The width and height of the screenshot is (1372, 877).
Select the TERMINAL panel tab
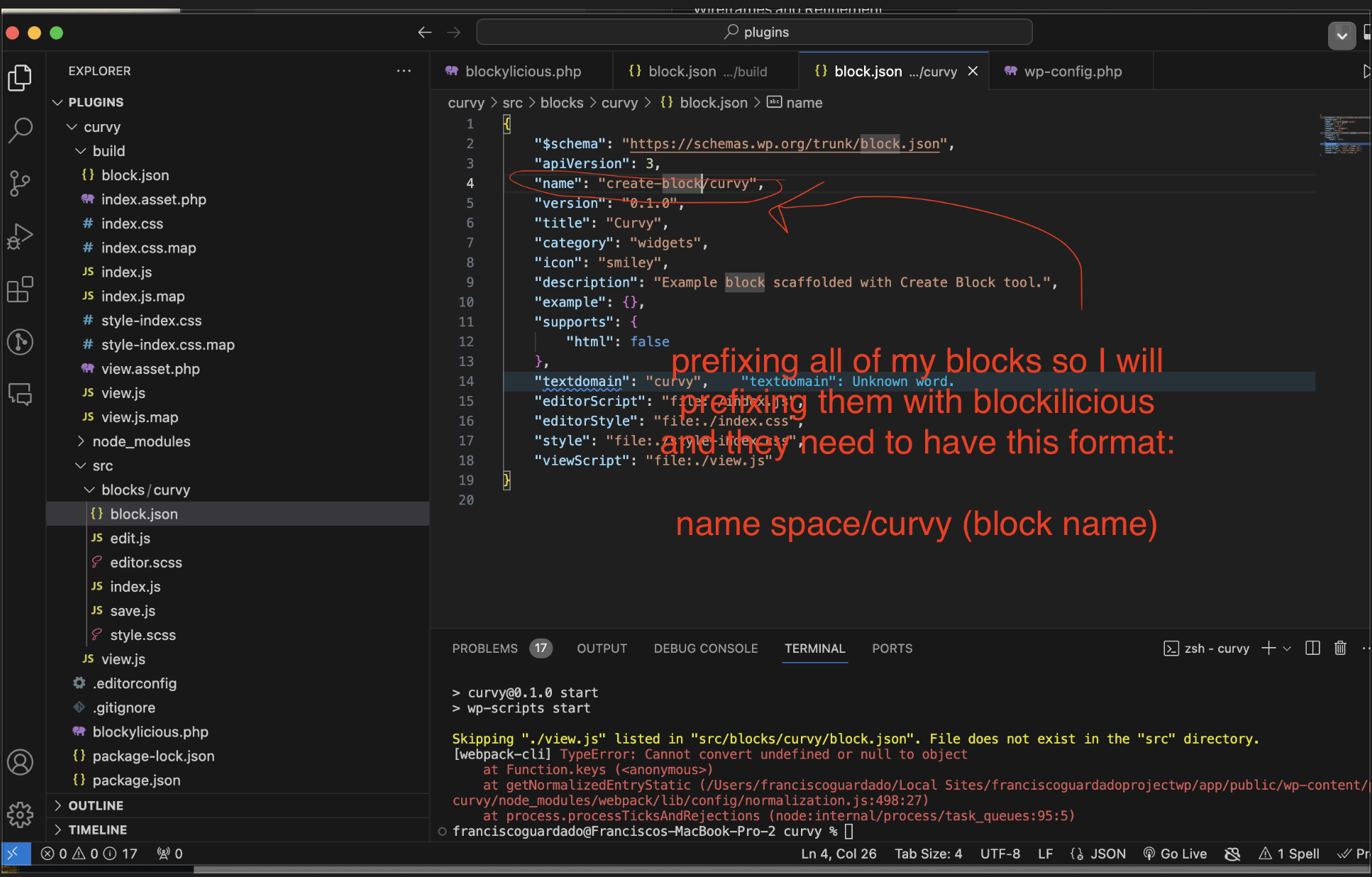814,648
